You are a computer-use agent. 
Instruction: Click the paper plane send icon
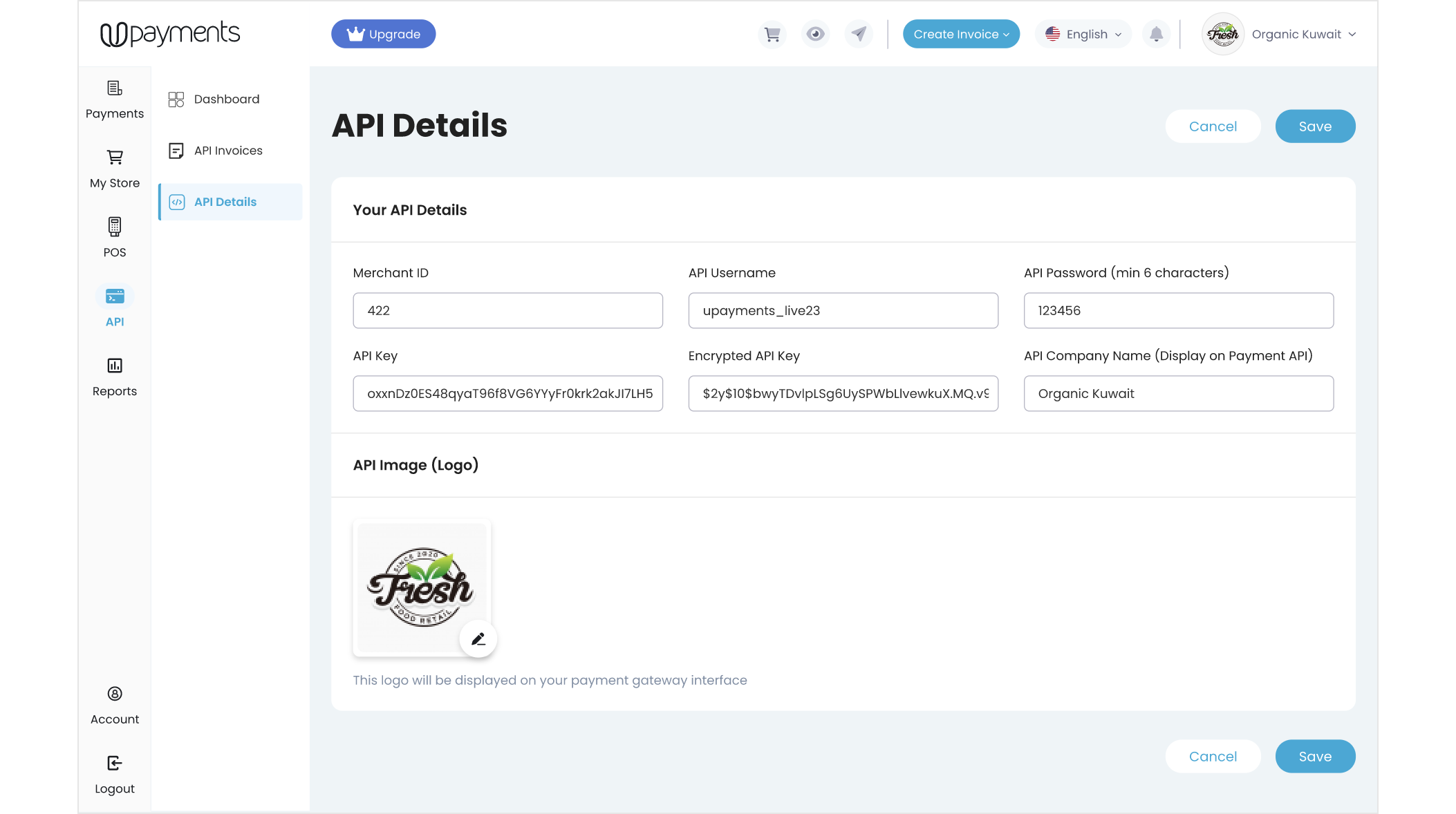coord(859,34)
